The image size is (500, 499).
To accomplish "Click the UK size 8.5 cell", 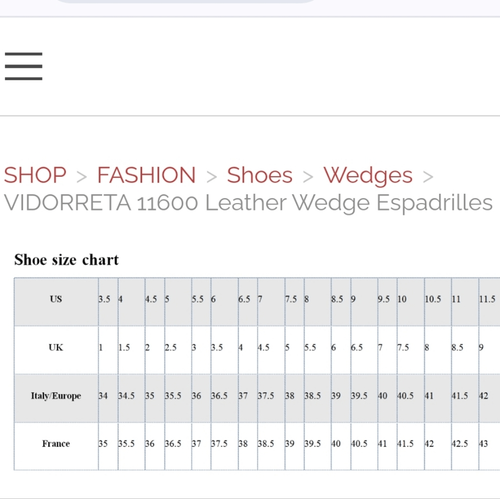I will [x=465, y=350].
